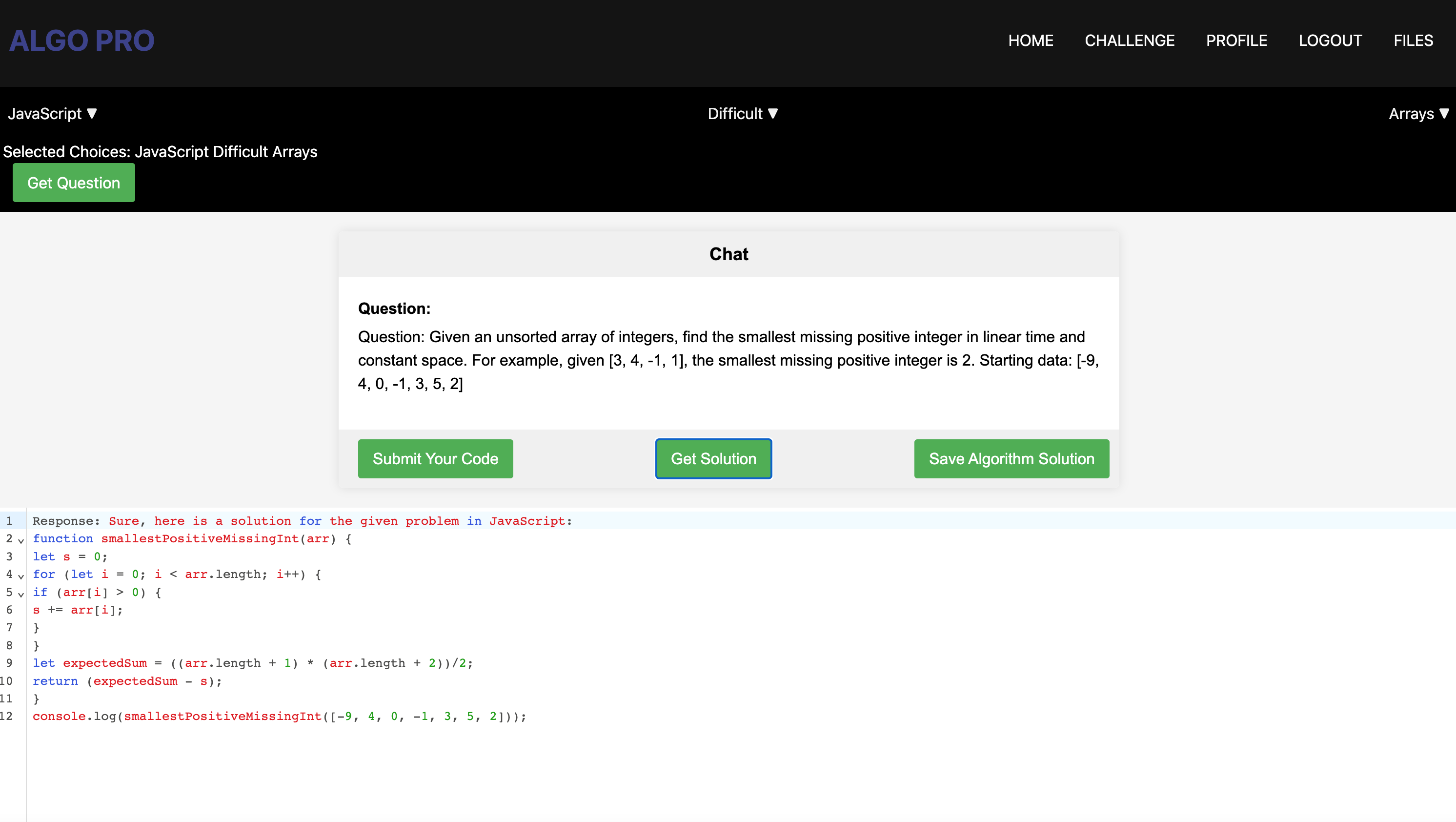Open the CHALLENGE menu item
The height and width of the screenshot is (822, 1456).
click(x=1129, y=40)
